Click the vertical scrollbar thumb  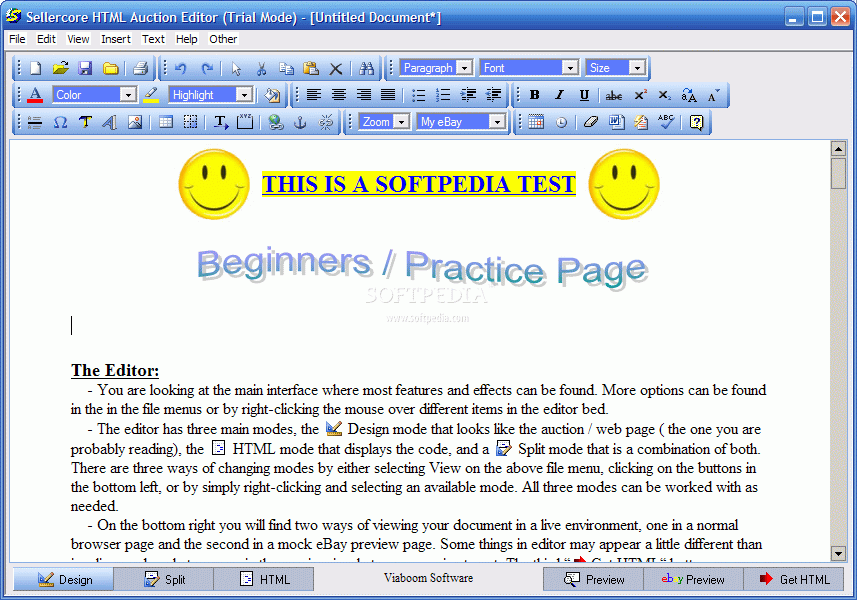pos(838,174)
